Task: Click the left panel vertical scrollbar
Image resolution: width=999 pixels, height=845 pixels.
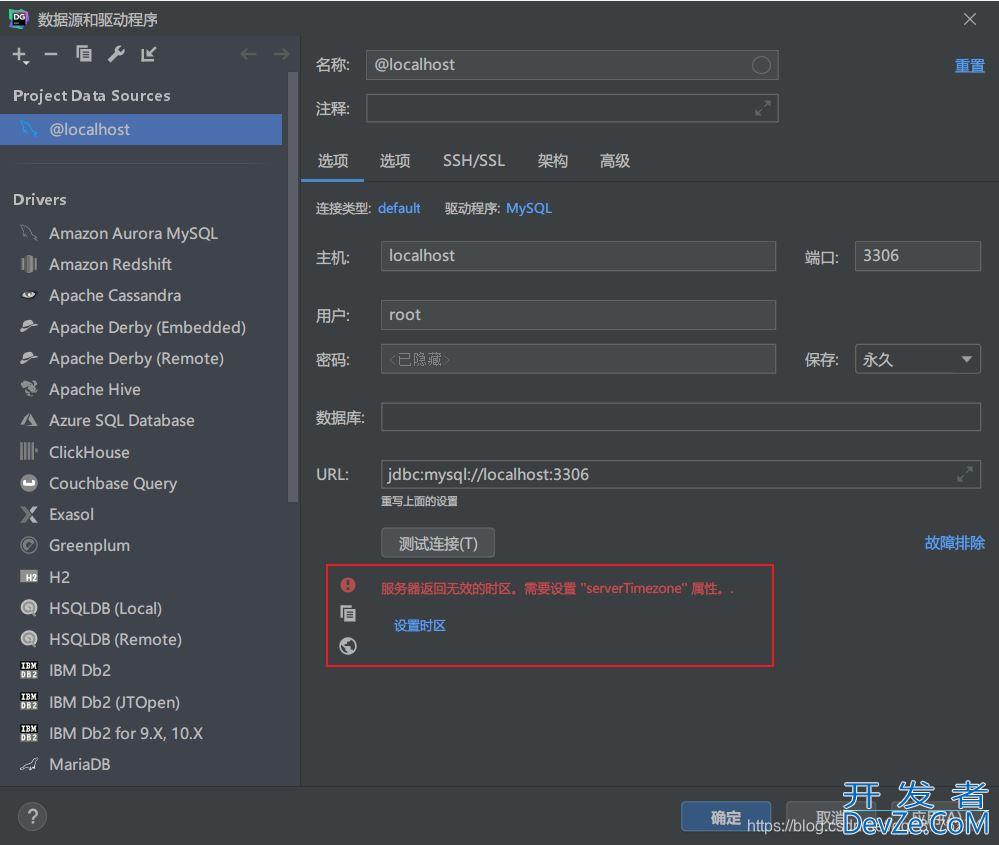Action: point(292,287)
